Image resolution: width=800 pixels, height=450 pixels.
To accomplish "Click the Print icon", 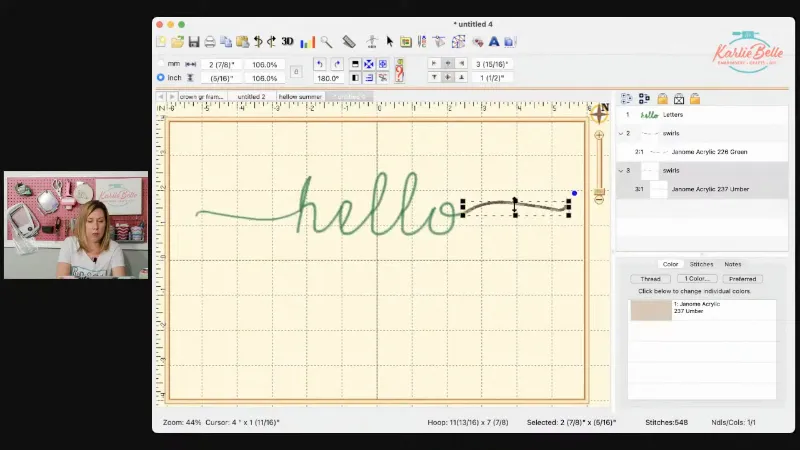I will point(210,42).
